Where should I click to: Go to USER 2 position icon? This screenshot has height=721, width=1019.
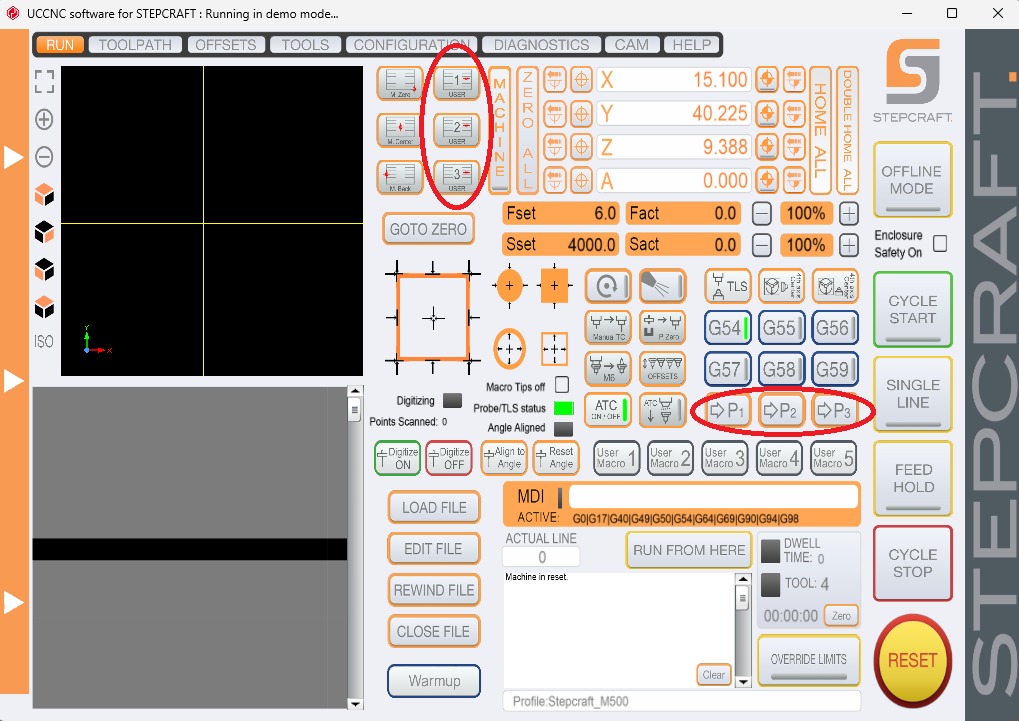[457, 129]
